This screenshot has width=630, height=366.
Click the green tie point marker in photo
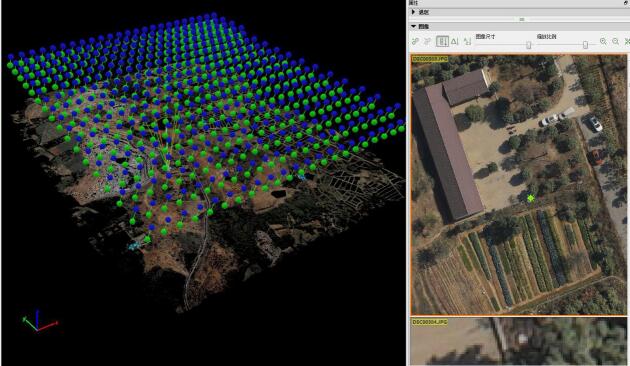click(x=531, y=198)
